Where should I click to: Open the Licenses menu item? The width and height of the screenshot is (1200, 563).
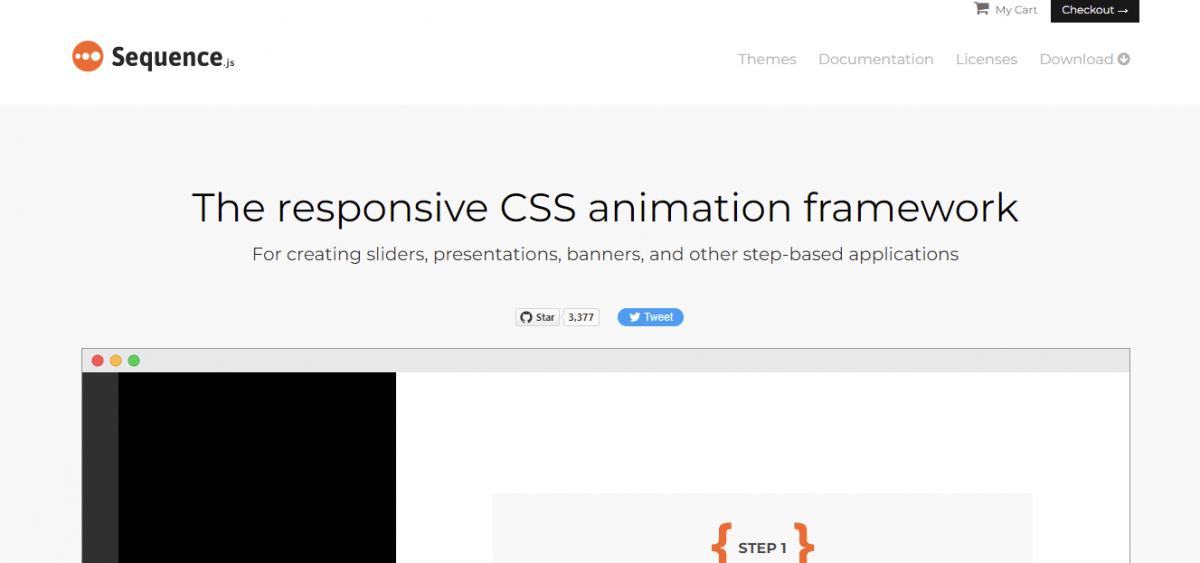(x=986, y=59)
